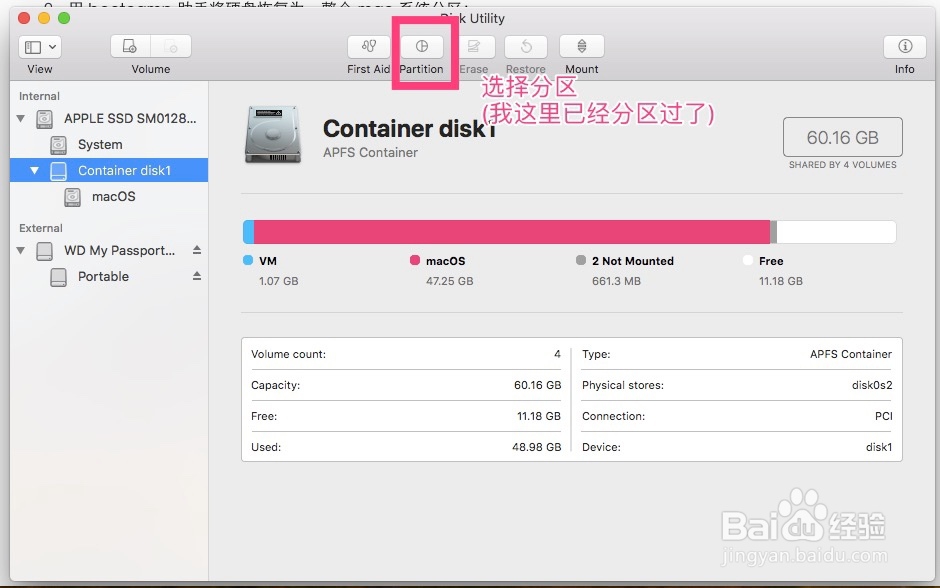The width and height of the screenshot is (940, 588).
Task: Click the white Free space bar segment
Action: tap(836, 232)
